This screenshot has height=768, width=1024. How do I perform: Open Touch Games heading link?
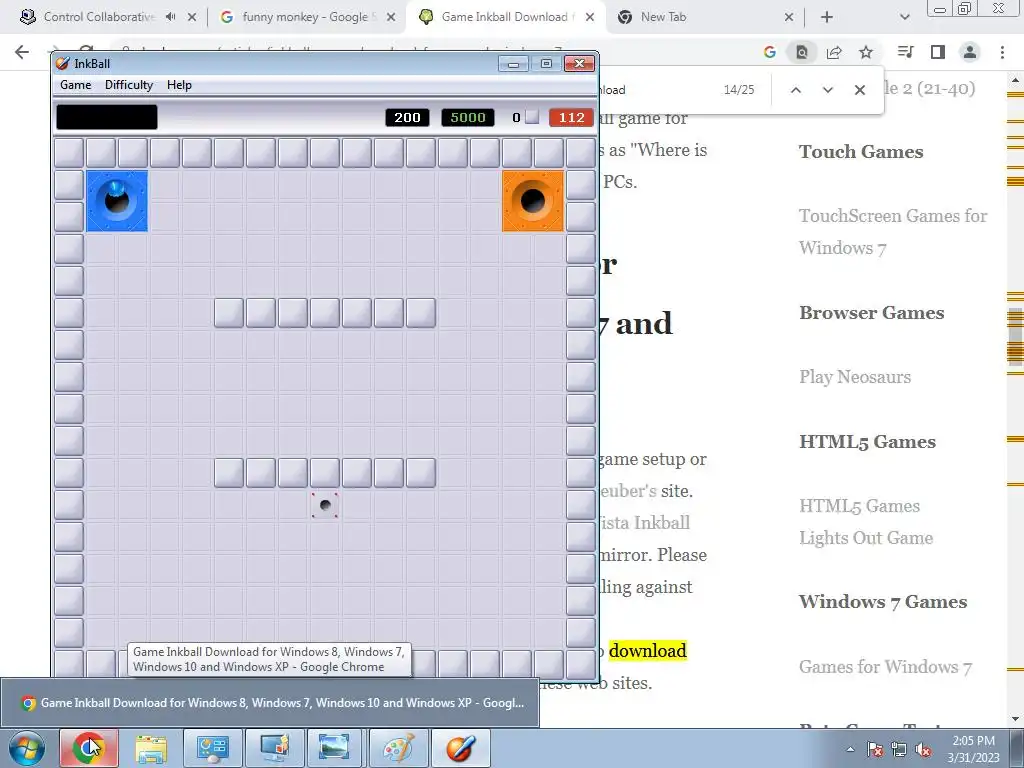tap(861, 152)
